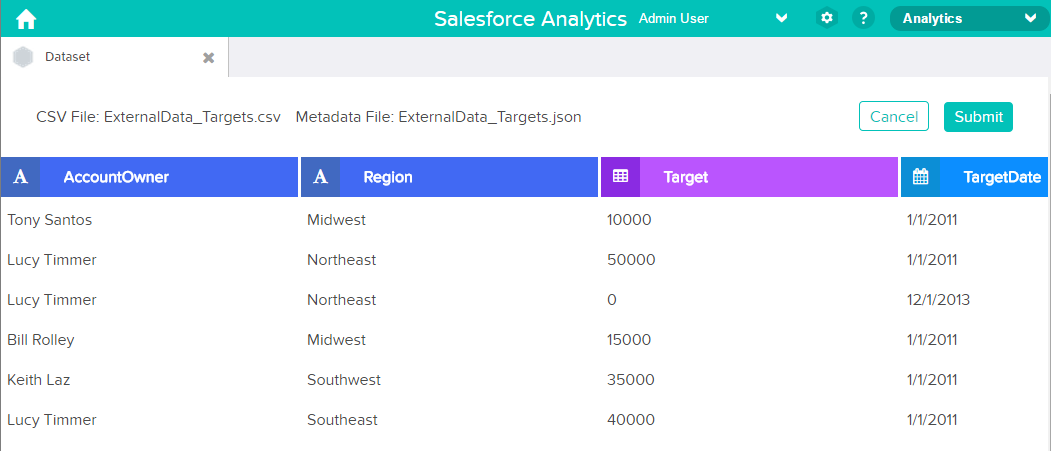Image resolution: width=1051 pixels, height=451 pixels.
Task: Select the Northeast cell with target 50000
Action: pyautogui.click(x=342, y=259)
